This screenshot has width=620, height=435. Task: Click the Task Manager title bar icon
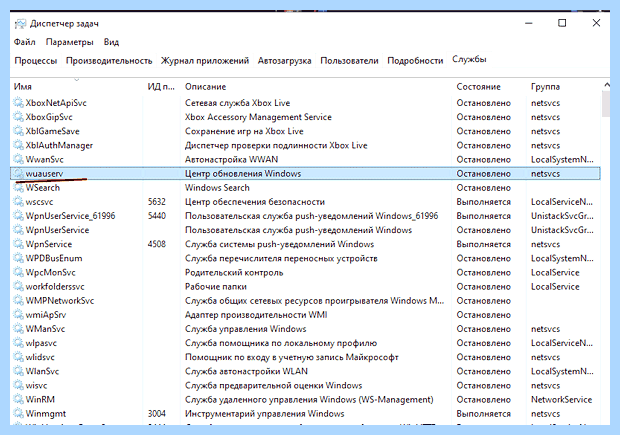[20, 24]
